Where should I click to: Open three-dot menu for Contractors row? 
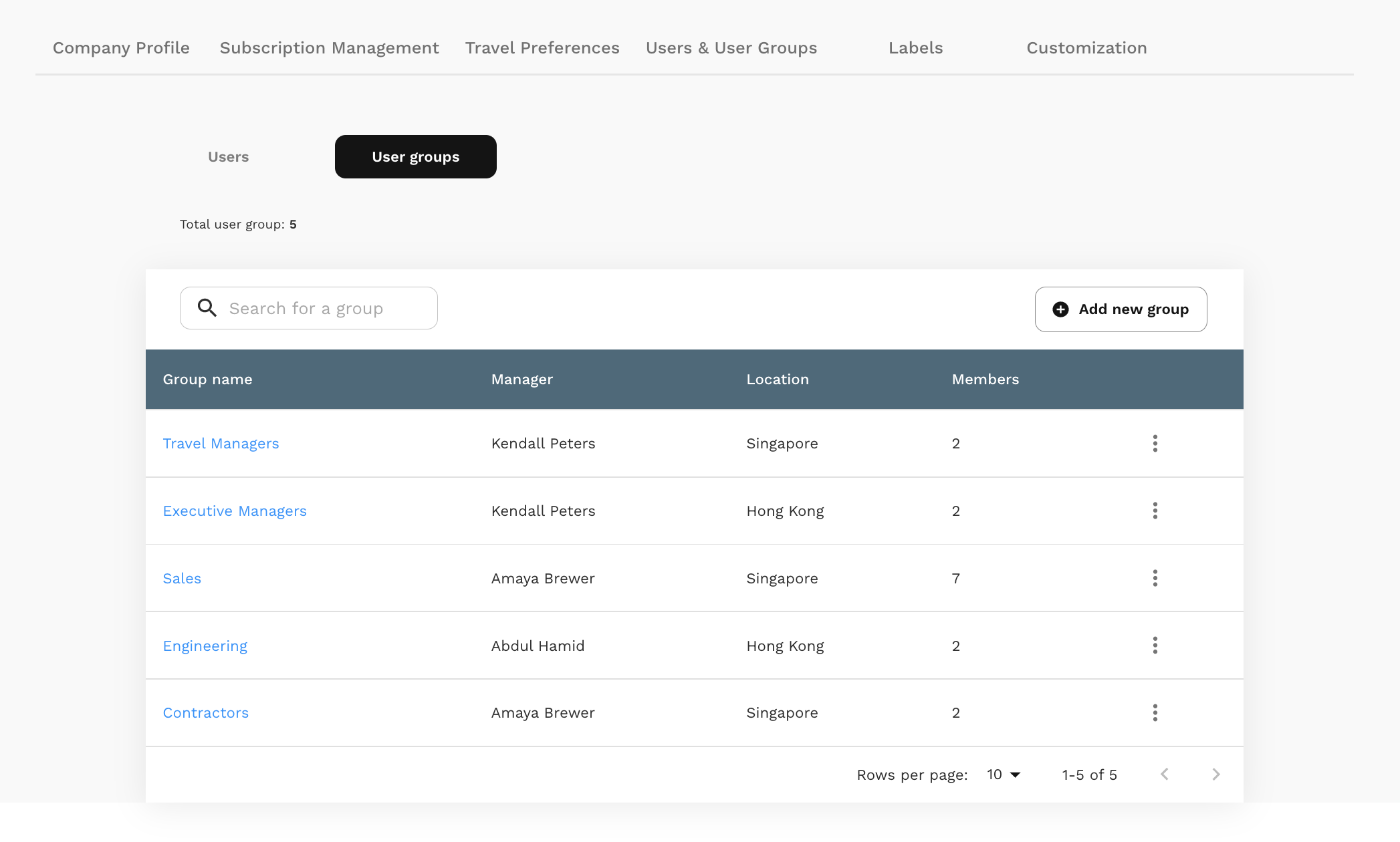pos(1155,713)
